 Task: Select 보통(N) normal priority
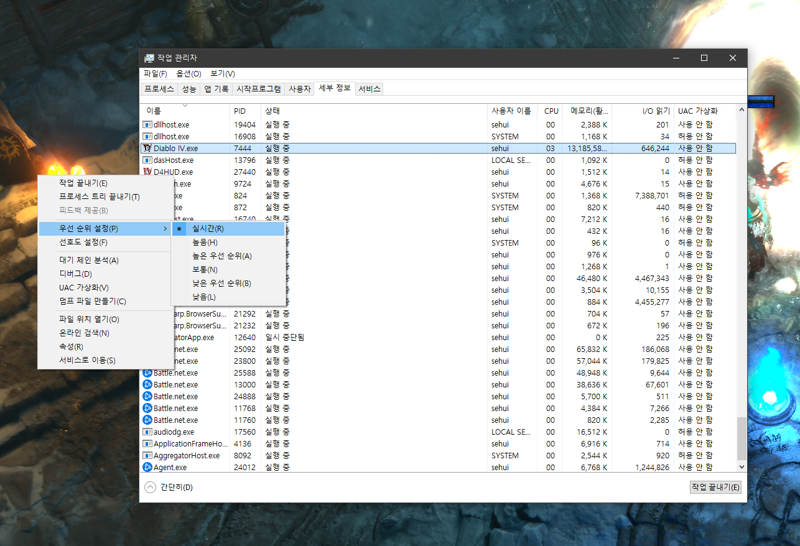(229, 269)
